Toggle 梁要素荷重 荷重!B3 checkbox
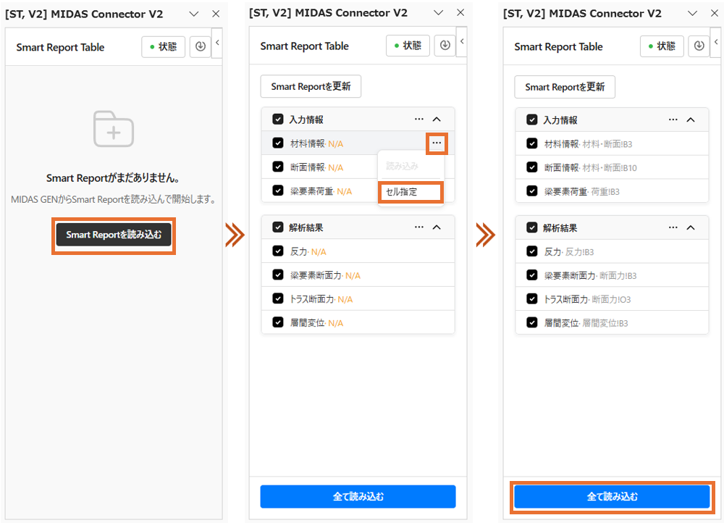Screen dimensions: 724x523 [532, 191]
